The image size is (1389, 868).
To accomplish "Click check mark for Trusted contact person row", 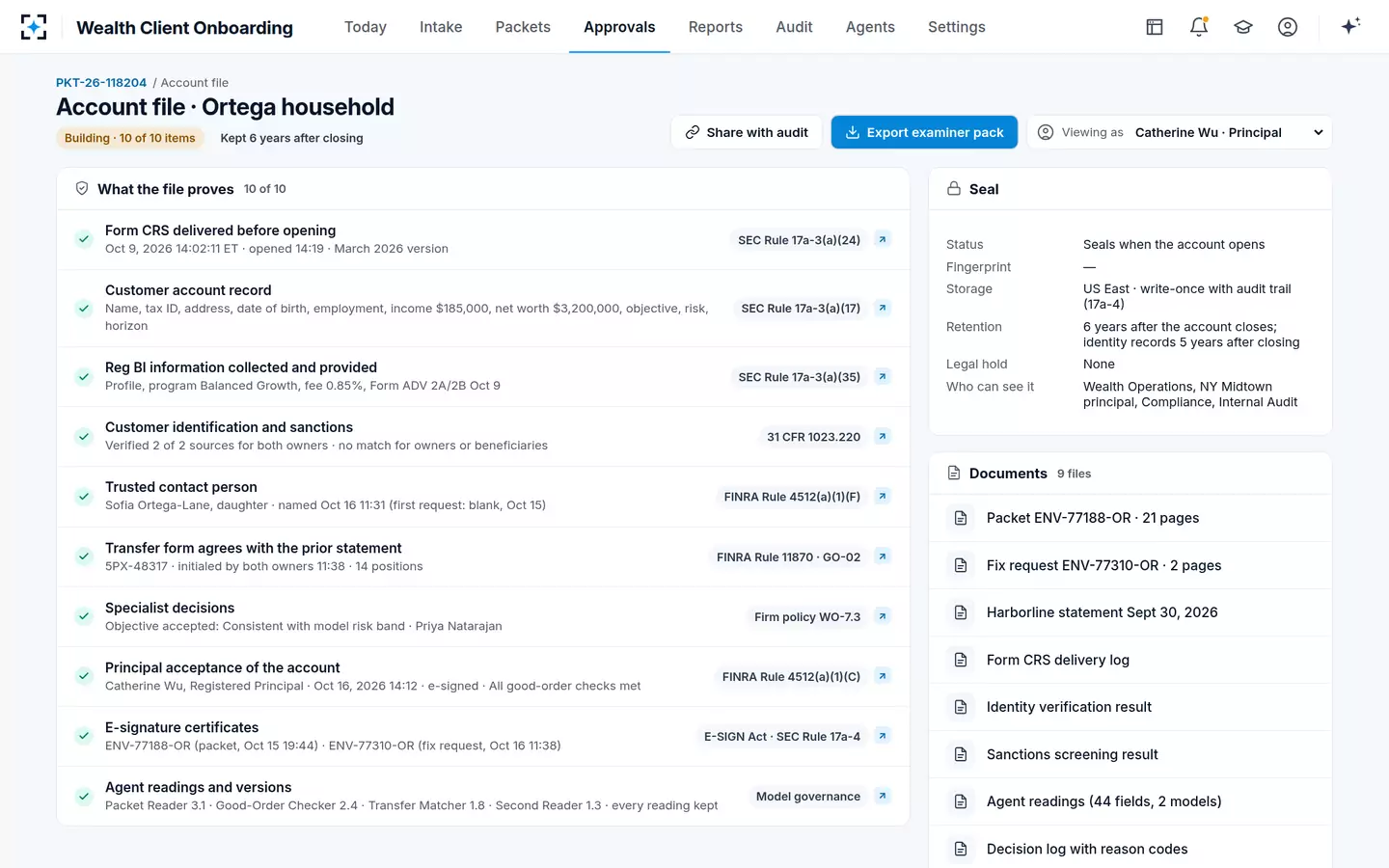I will click(84, 496).
